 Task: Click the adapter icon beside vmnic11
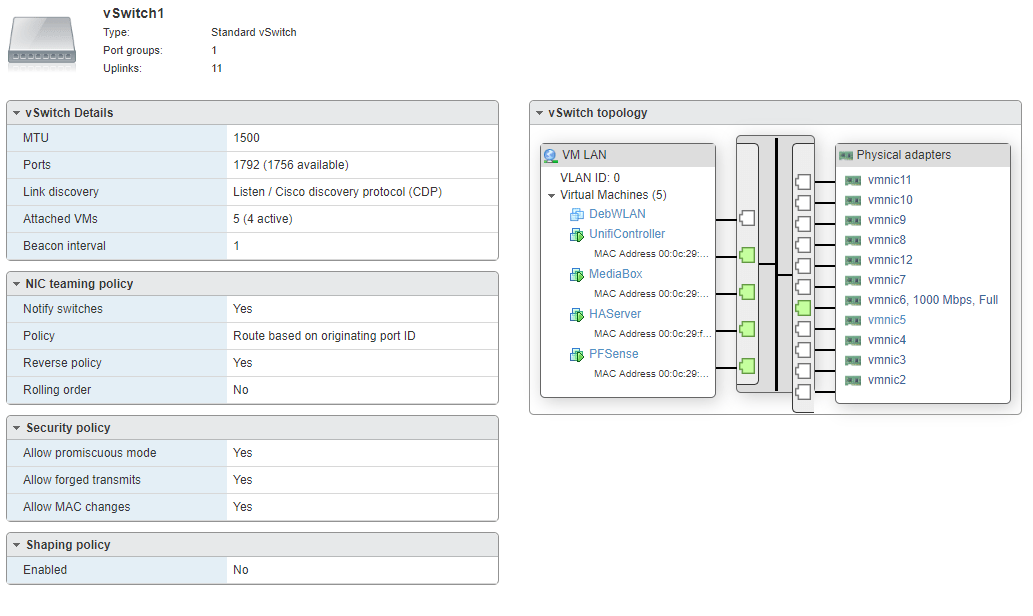851,179
